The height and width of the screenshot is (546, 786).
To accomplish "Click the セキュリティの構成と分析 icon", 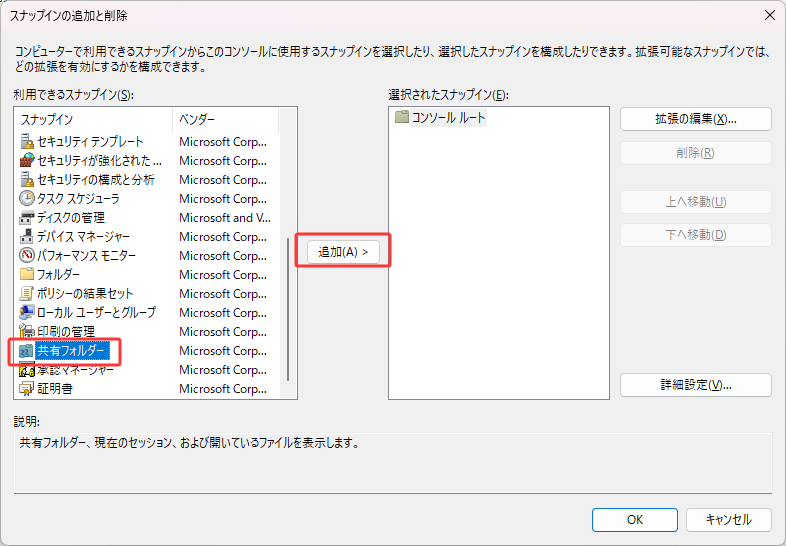I will click(27, 179).
